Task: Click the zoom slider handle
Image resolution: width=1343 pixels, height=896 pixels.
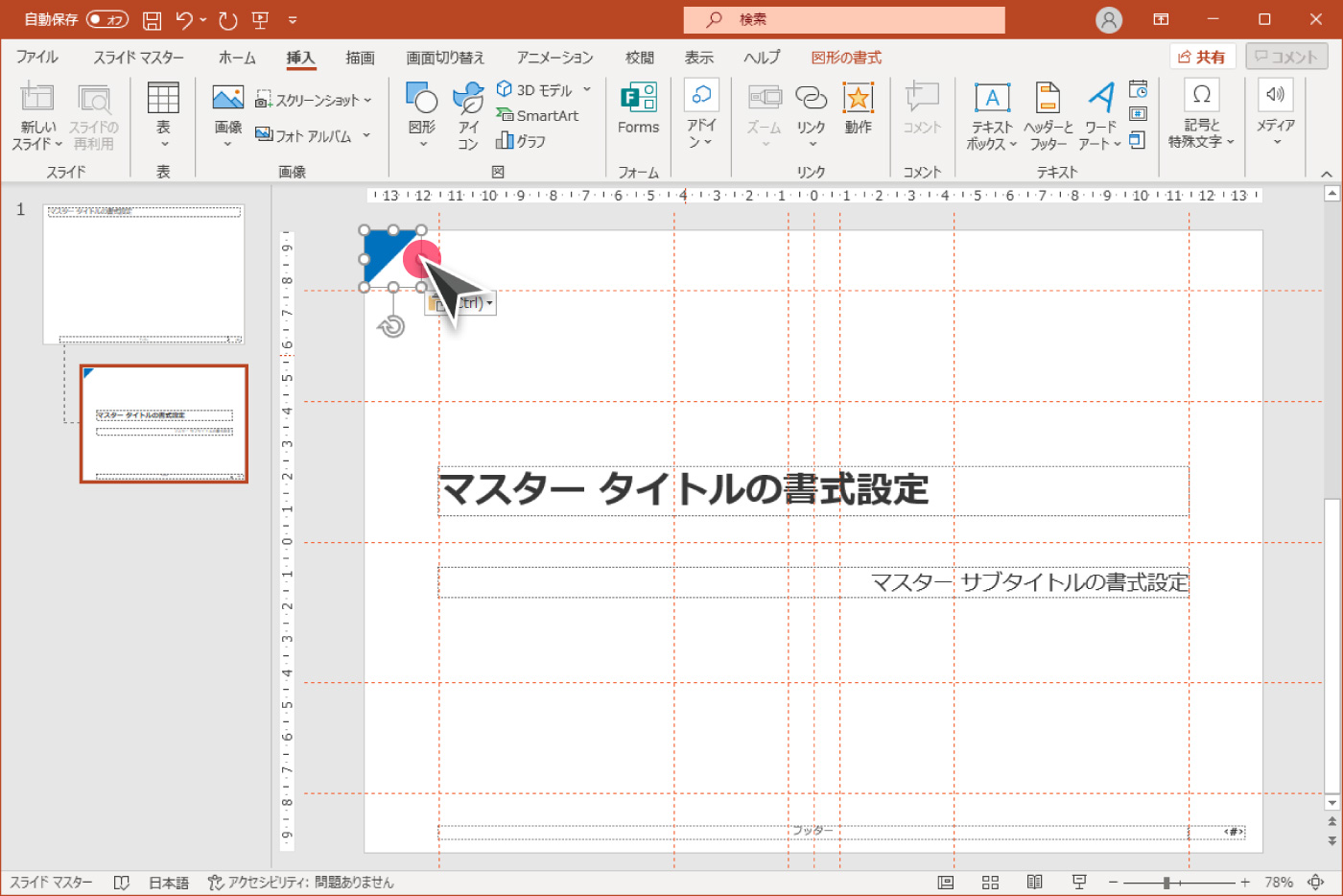Action: [x=1166, y=882]
